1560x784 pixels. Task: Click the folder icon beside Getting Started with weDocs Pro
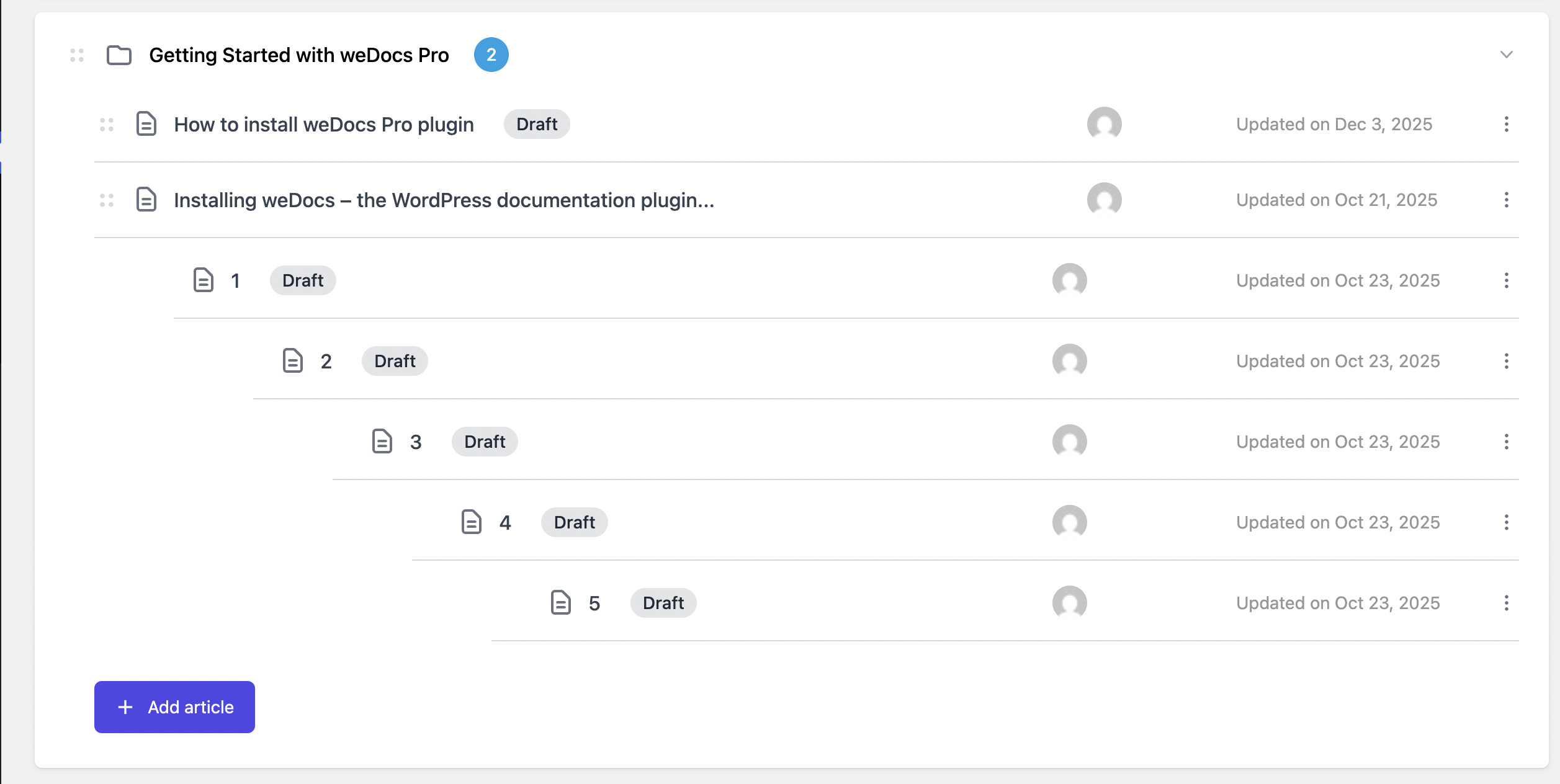pos(118,55)
